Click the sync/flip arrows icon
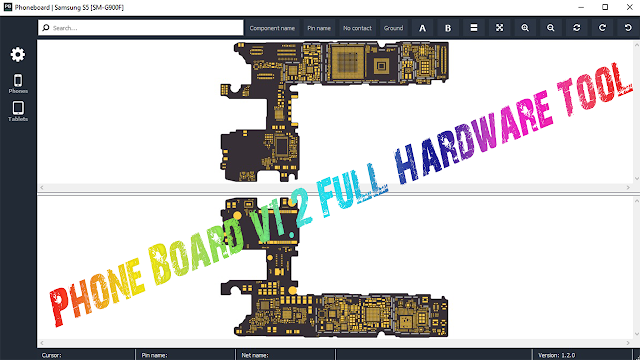This screenshot has height=360, width=640. tap(576, 28)
